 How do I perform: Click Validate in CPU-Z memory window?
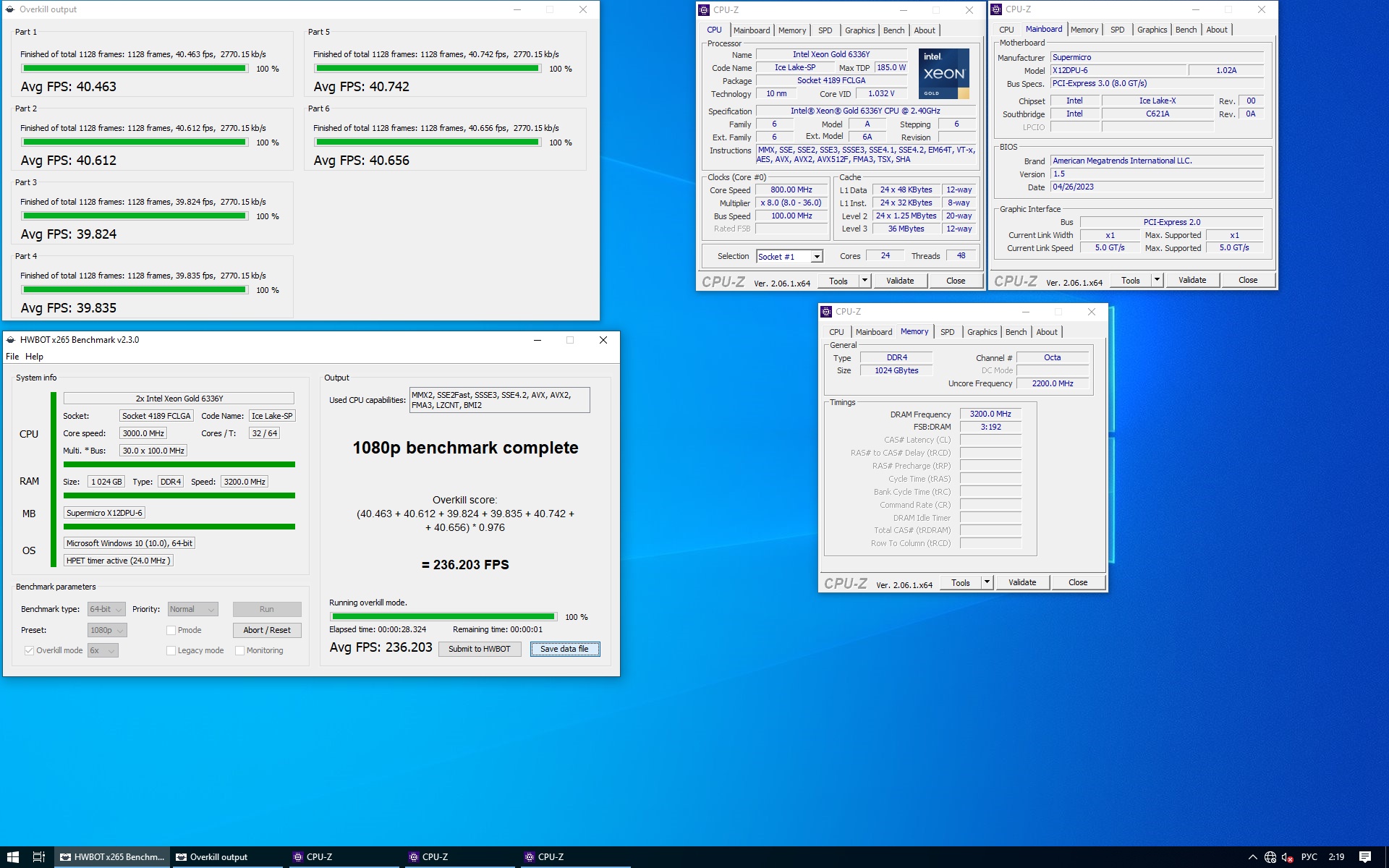click(x=1022, y=582)
